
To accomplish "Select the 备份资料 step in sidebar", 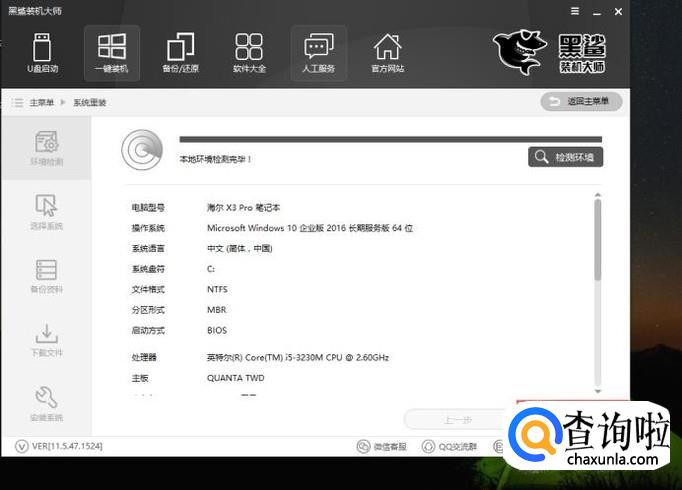I will [x=46, y=276].
